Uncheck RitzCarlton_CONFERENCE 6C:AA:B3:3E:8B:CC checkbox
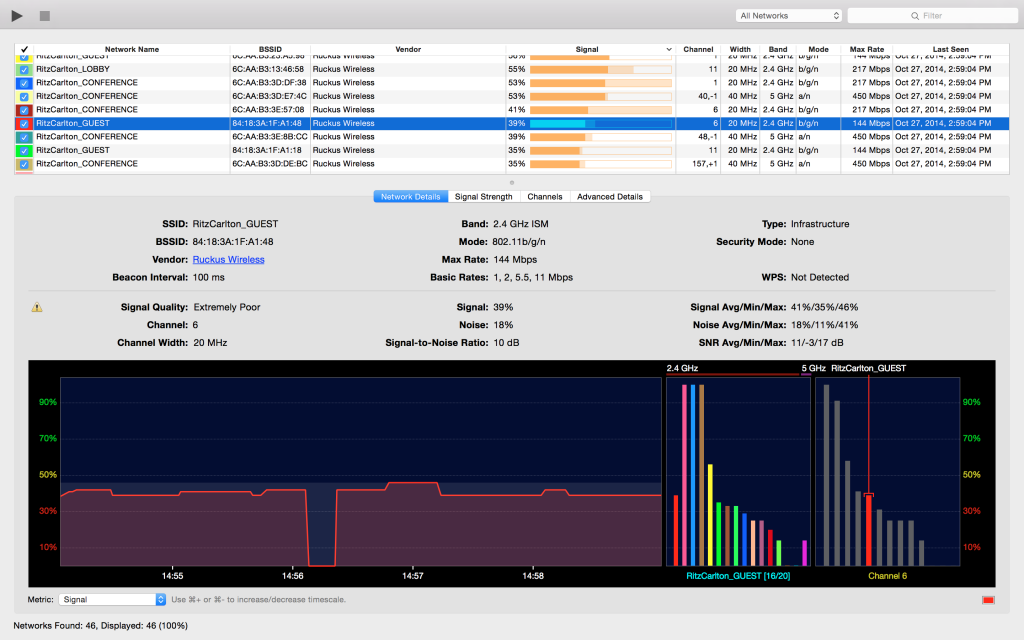Viewport: 1024px width, 640px height. tap(24, 137)
